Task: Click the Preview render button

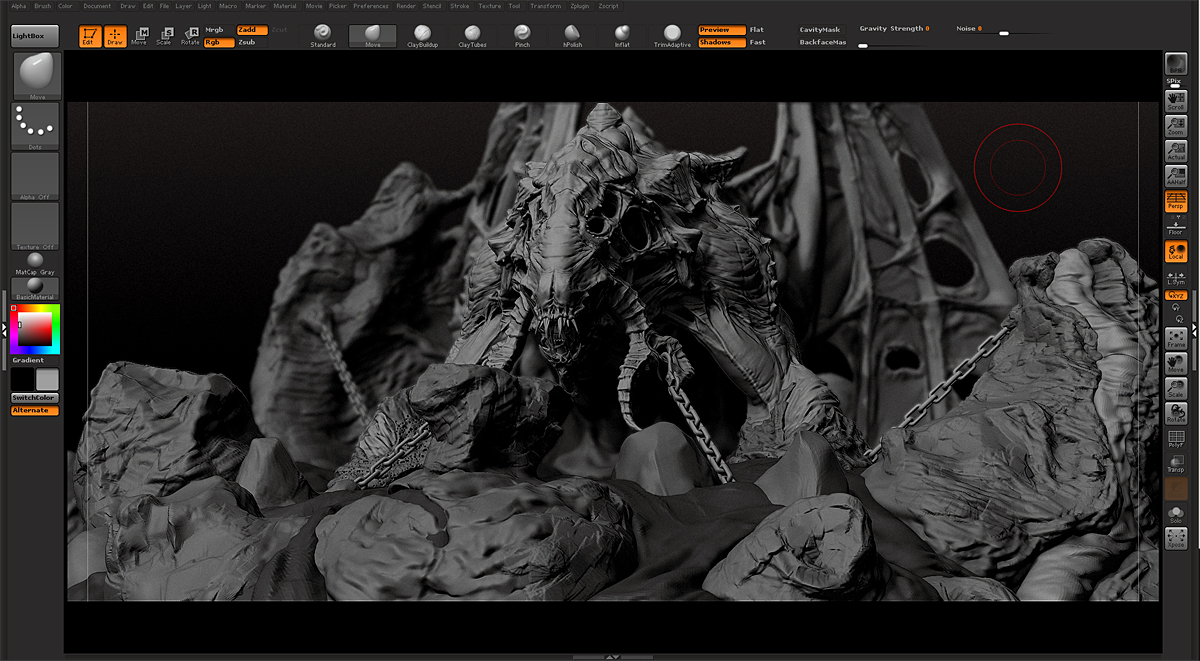Action: (x=721, y=30)
